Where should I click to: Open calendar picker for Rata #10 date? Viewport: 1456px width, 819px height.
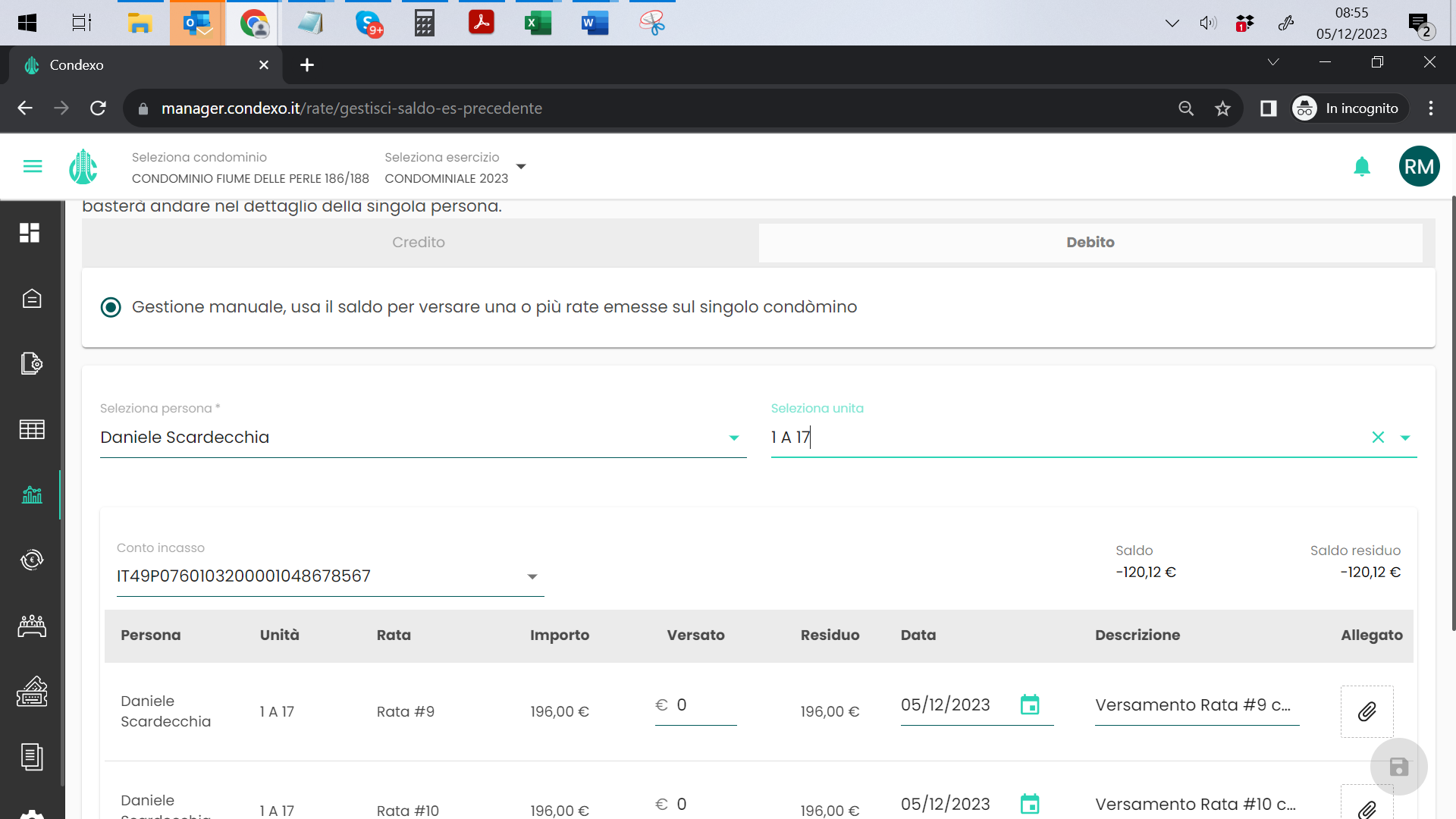(1030, 804)
